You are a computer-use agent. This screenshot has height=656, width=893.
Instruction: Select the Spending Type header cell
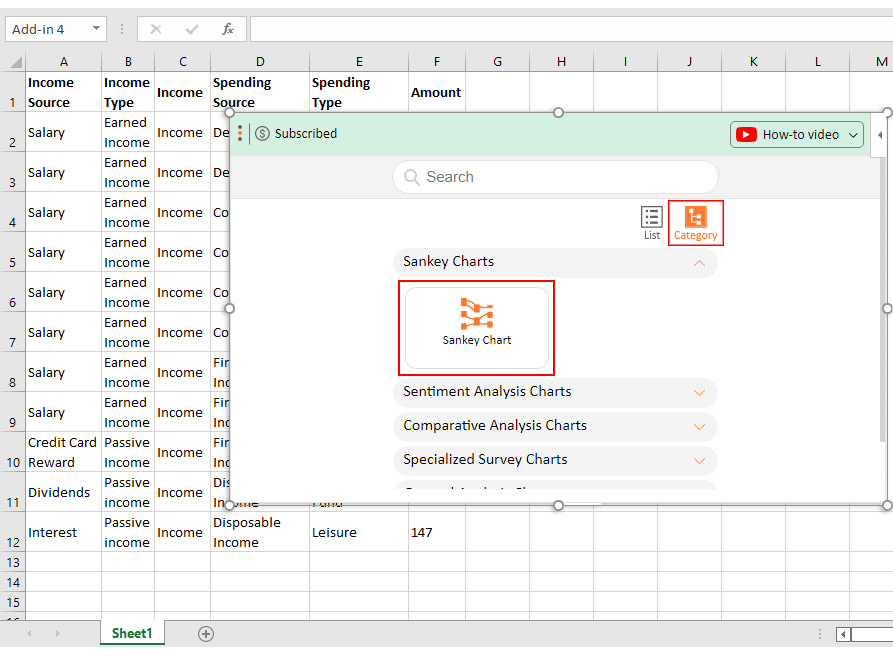coord(359,92)
